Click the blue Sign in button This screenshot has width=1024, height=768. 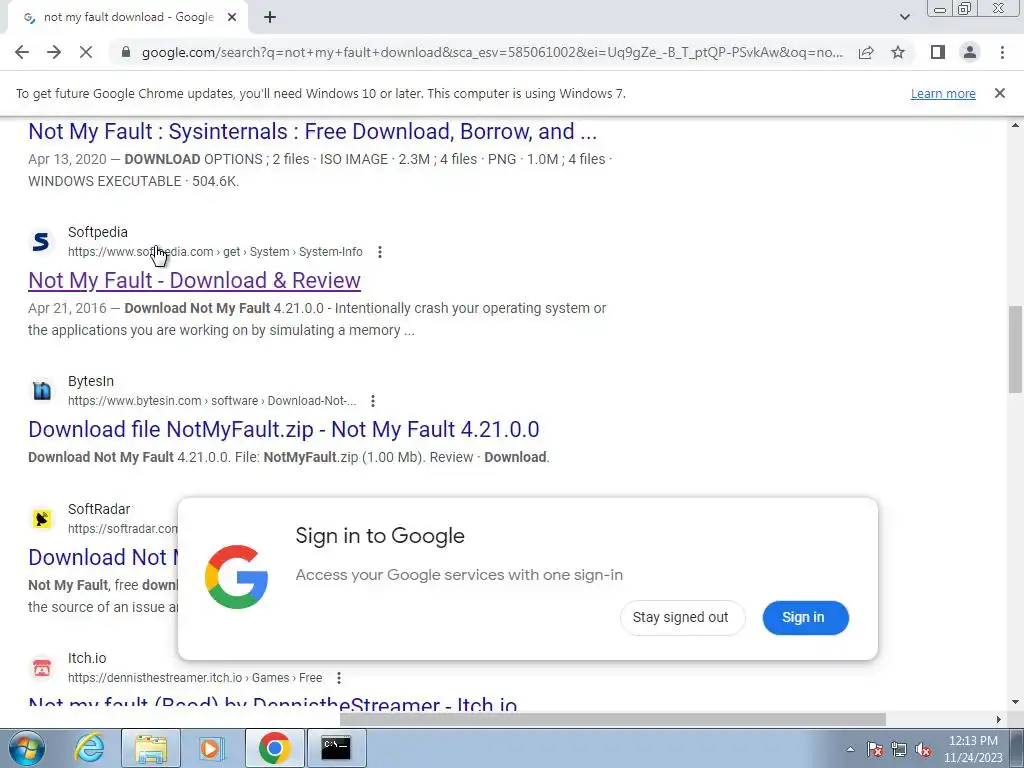[x=805, y=617]
